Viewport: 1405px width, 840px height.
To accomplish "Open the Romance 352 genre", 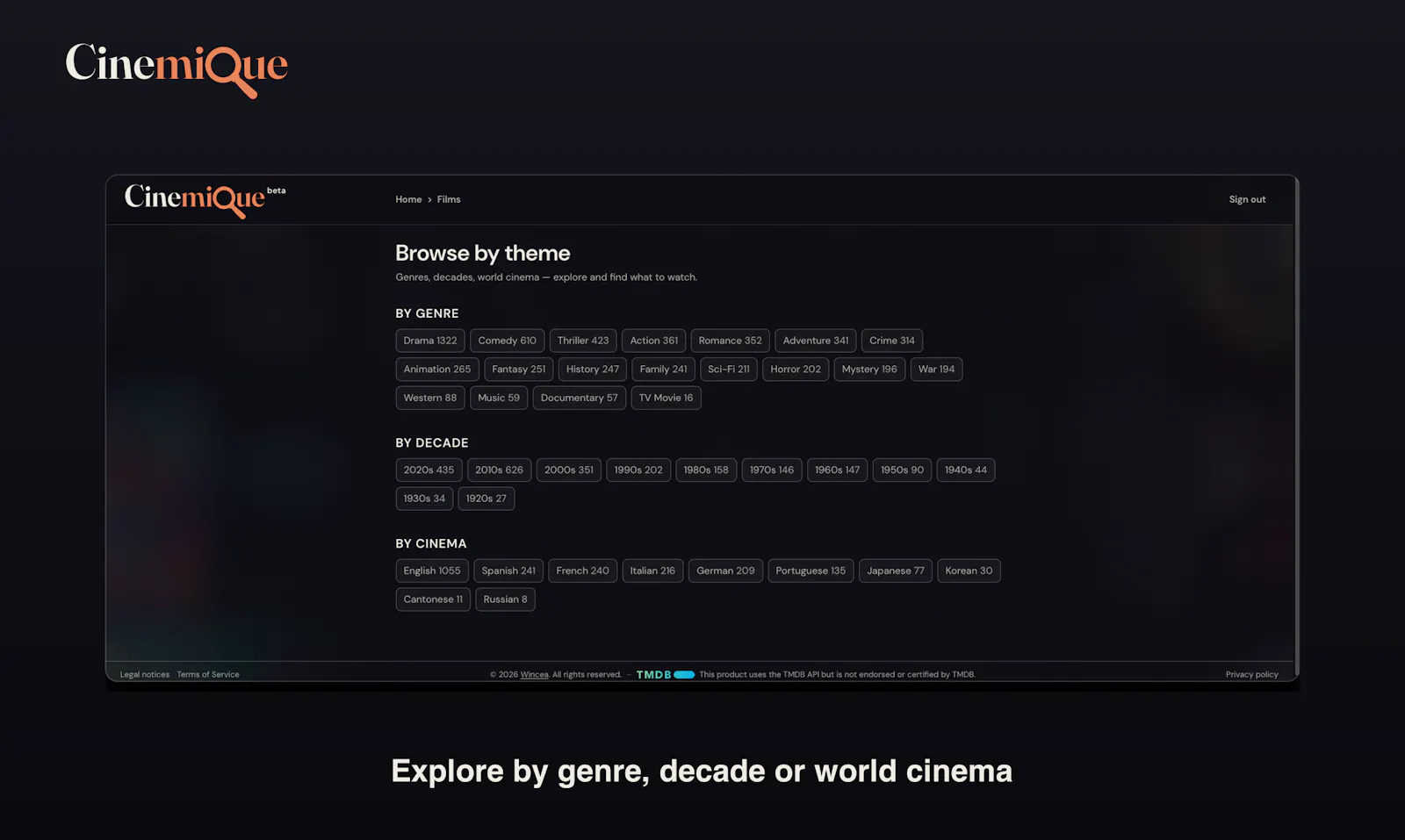I will pyautogui.click(x=731, y=341).
